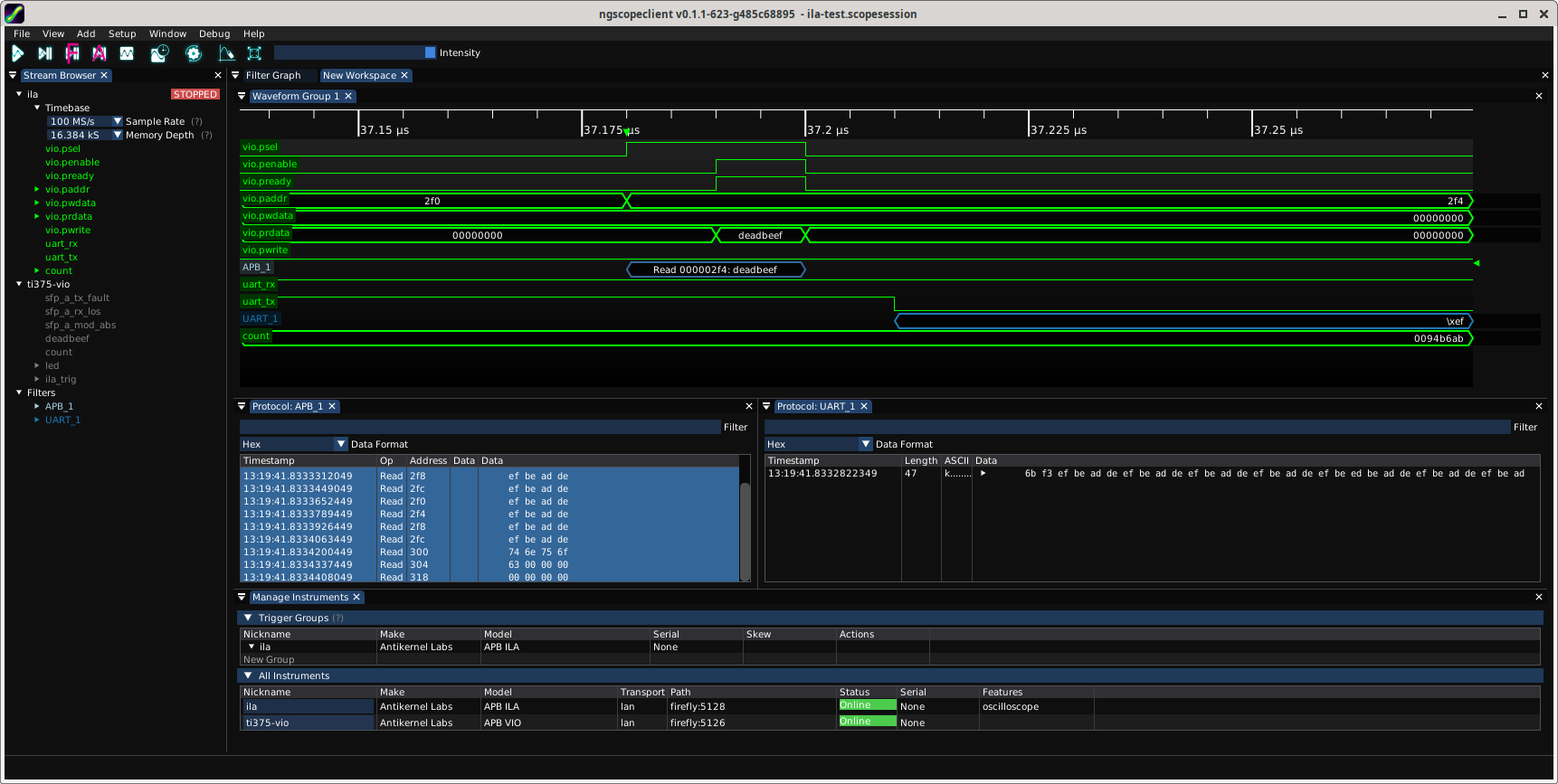Toggle fullscreen with the frame icon
The height and width of the screenshot is (784, 1558).
[254, 53]
